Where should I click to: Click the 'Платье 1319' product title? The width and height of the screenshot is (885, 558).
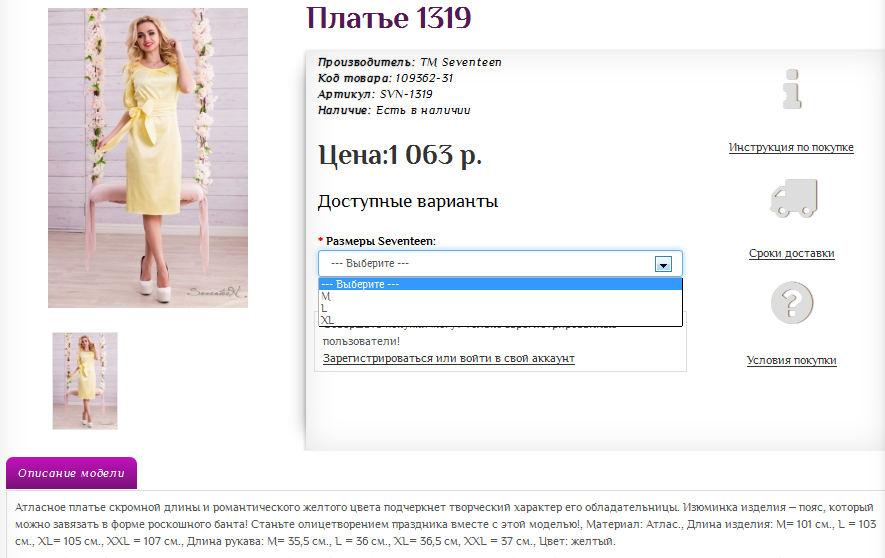(388, 18)
